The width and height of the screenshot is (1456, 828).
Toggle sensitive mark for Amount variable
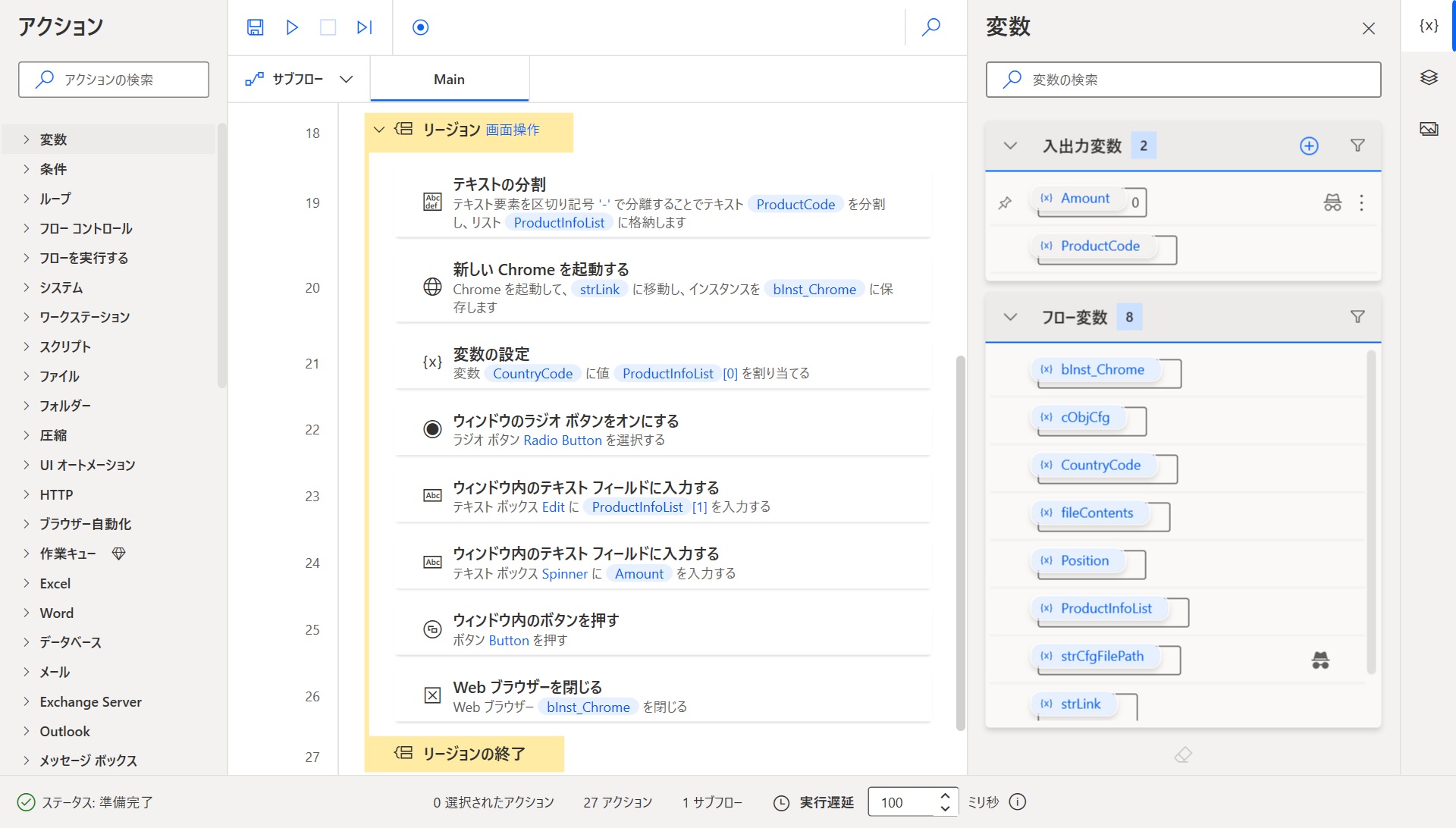[x=1332, y=202]
